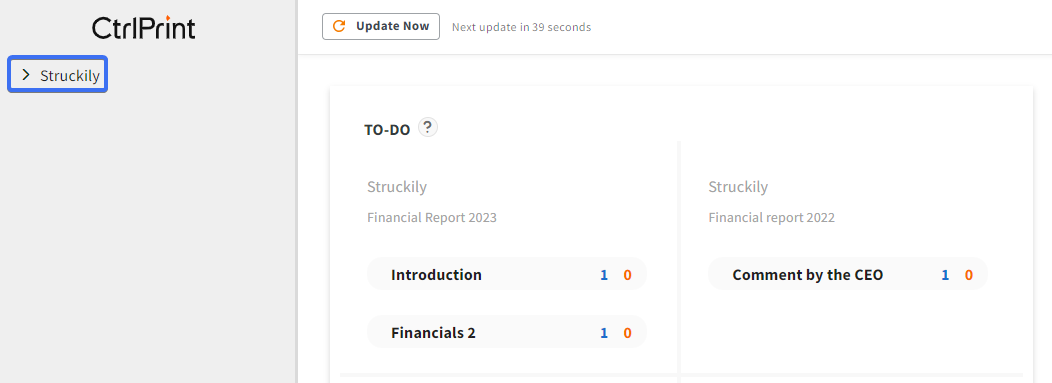
Task: Open the Financial Report 2023 project title
Action: [432, 217]
